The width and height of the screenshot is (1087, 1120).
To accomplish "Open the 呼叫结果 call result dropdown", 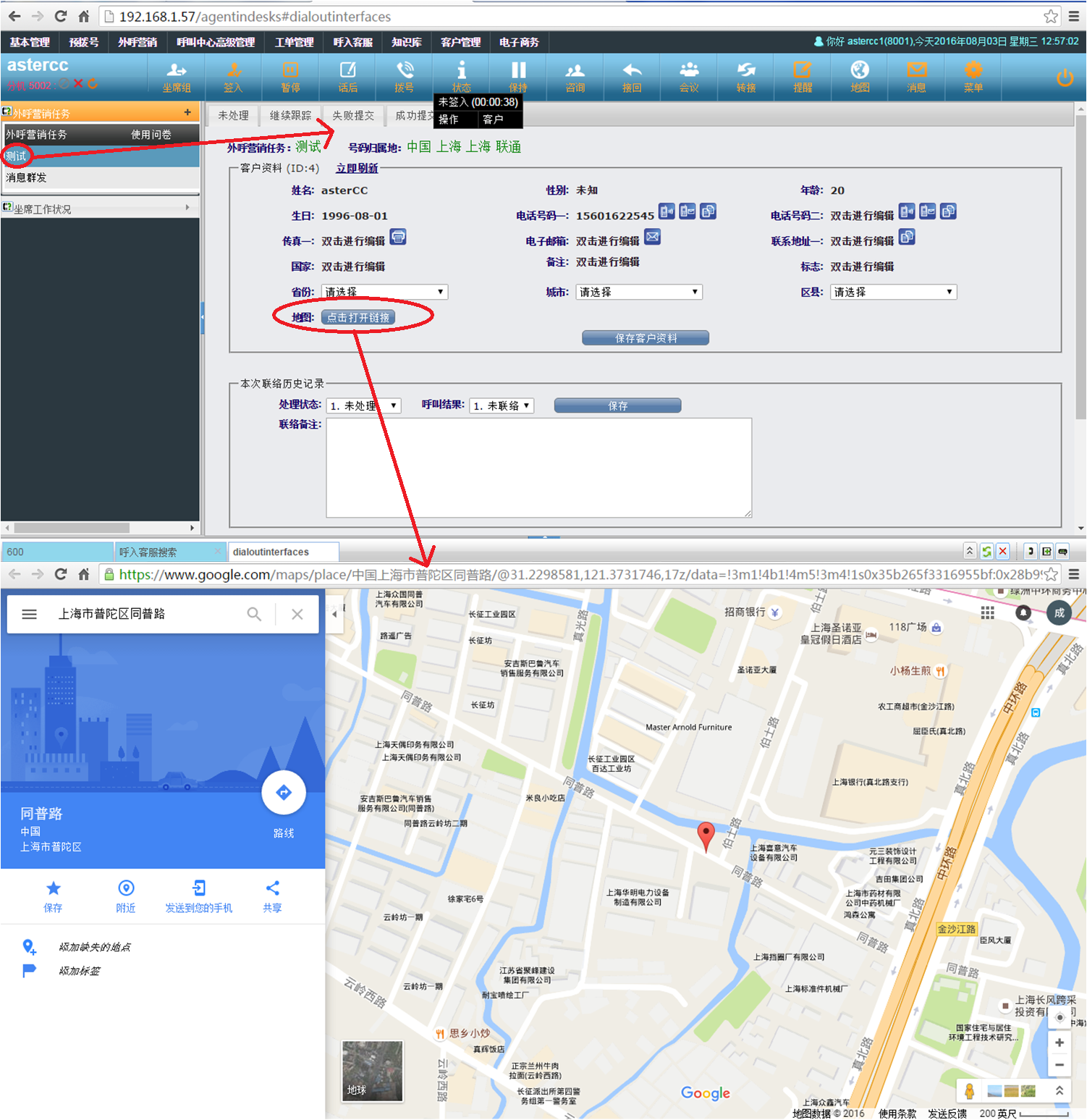I will (x=502, y=405).
